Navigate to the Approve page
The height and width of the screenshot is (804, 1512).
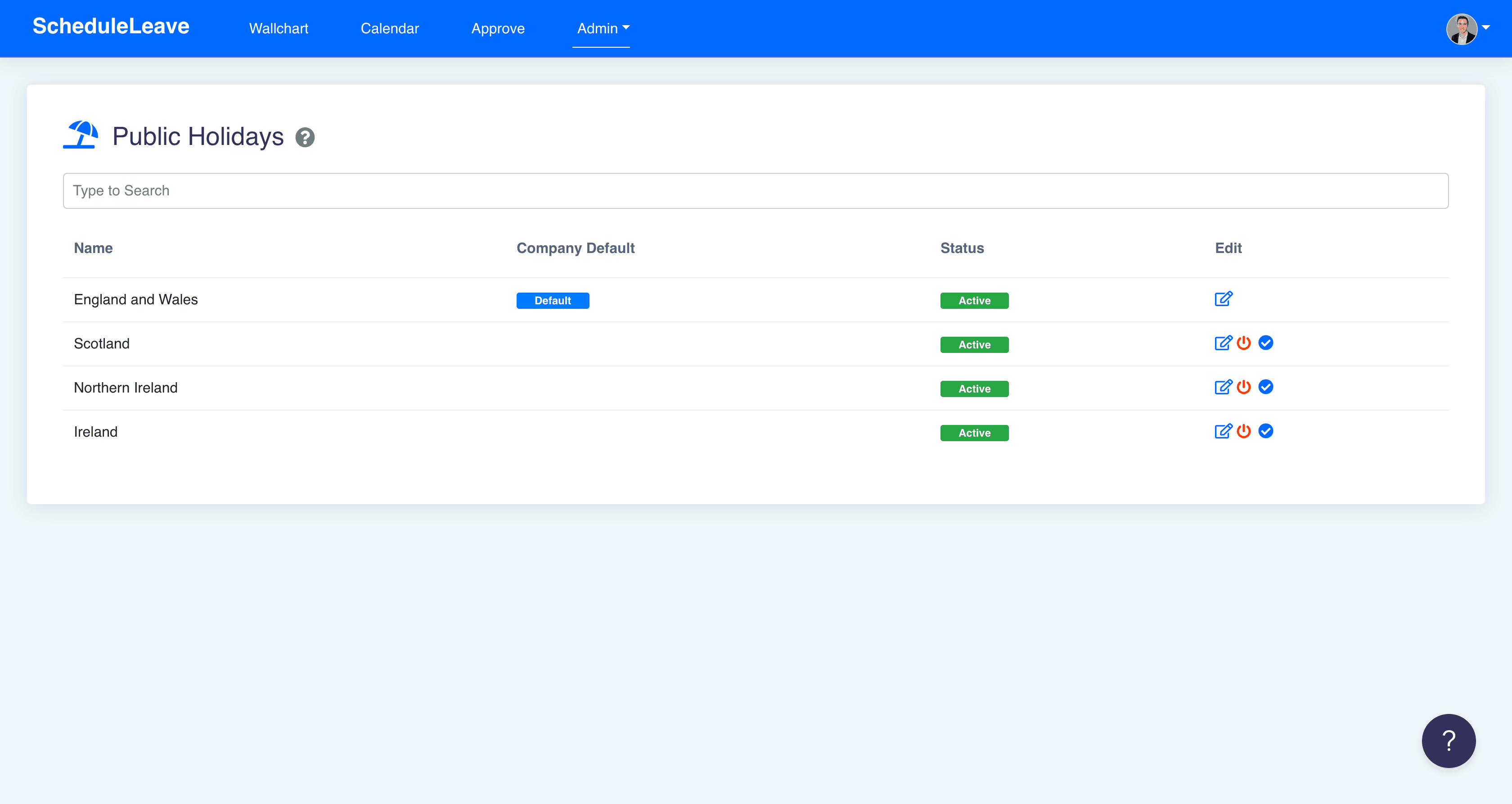[498, 28]
